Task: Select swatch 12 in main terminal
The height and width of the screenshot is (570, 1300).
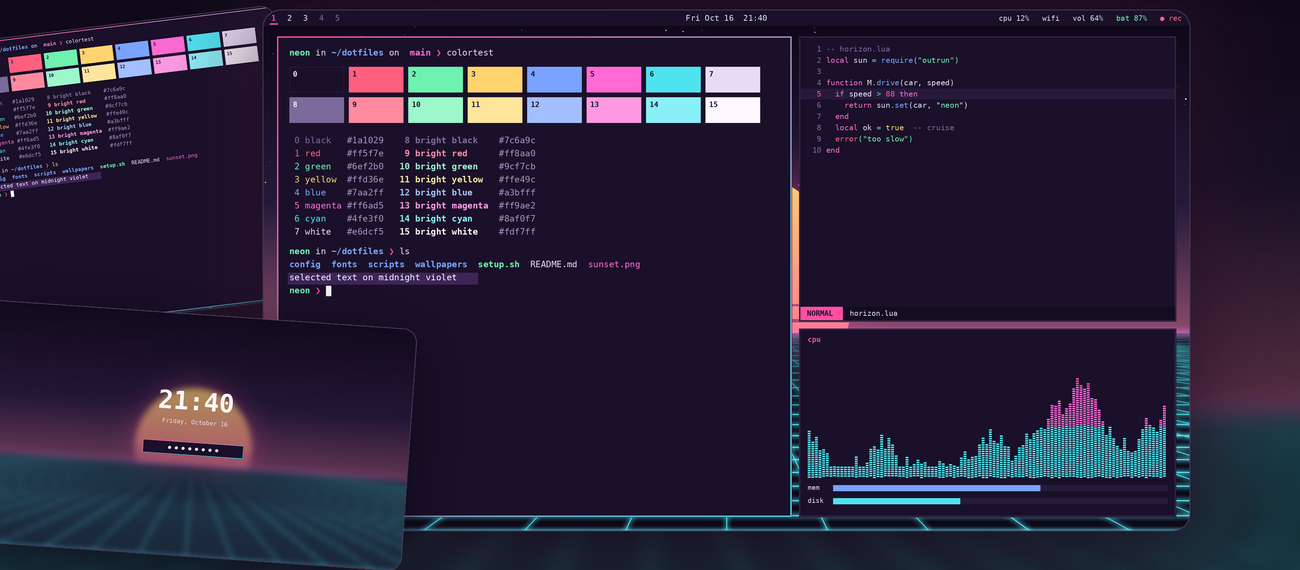Action: 554,110
